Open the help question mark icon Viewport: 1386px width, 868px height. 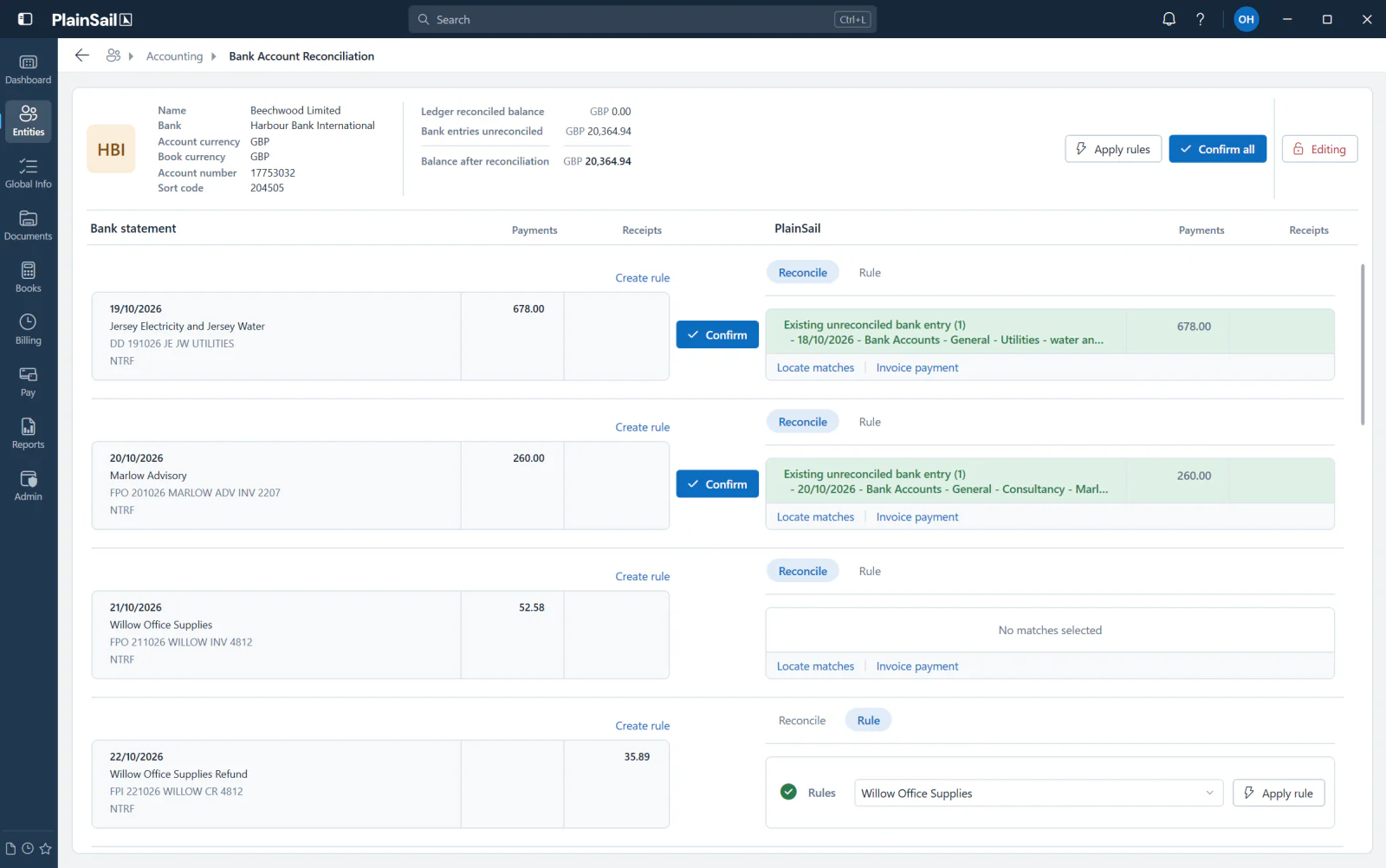[x=1200, y=19]
